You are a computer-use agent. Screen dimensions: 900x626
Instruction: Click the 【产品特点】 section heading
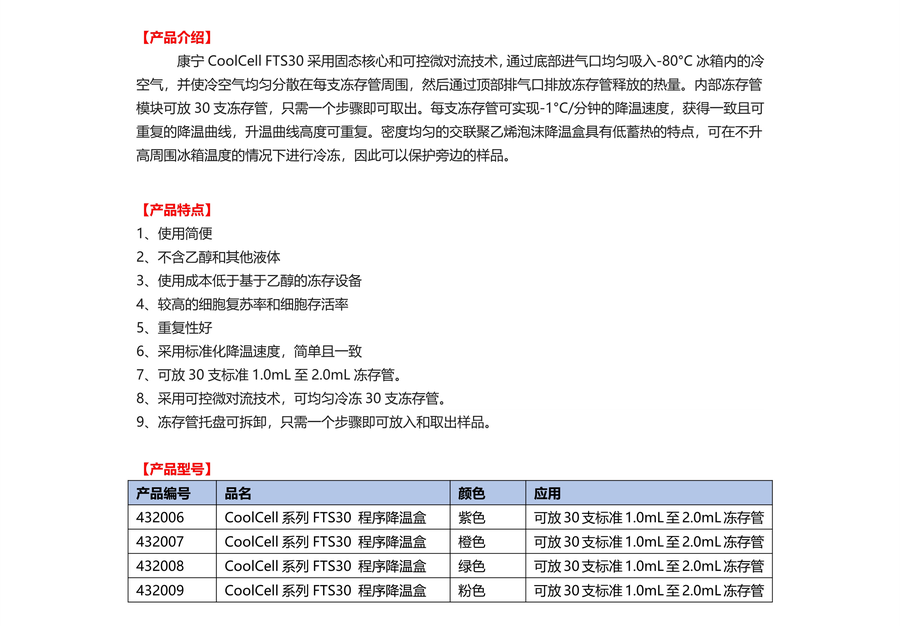(x=177, y=210)
